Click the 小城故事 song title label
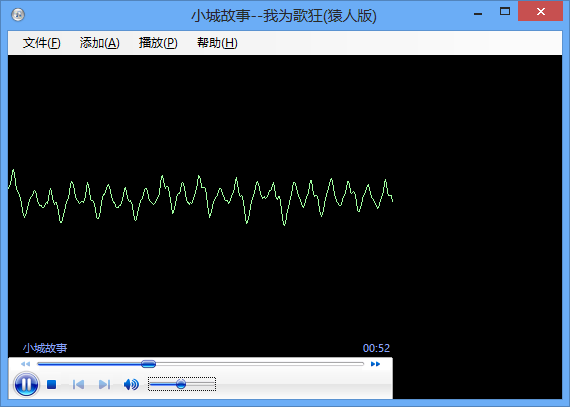Image resolution: width=570 pixels, height=407 pixels. 45,348
